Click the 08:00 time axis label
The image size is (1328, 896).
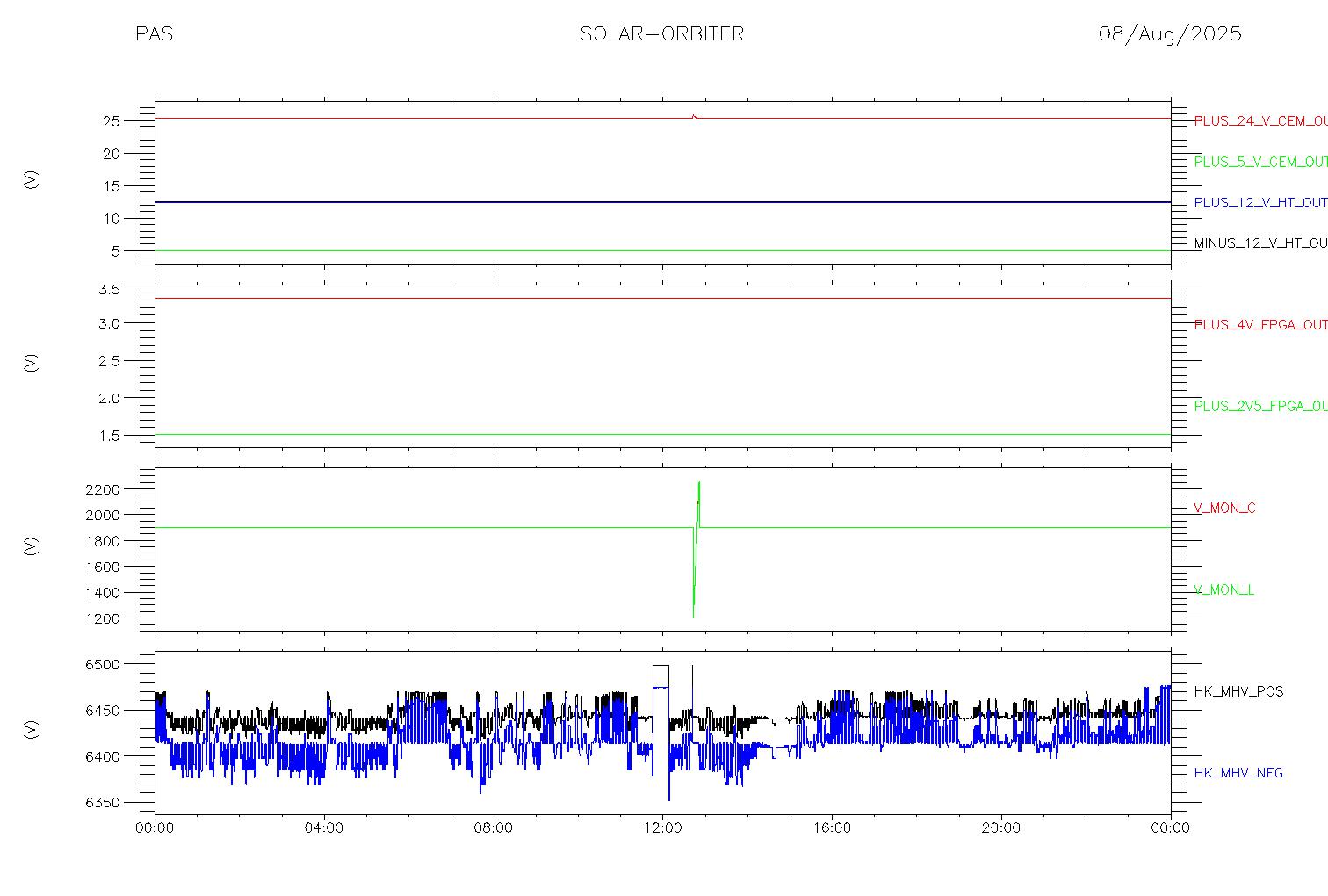click(493, 827)
